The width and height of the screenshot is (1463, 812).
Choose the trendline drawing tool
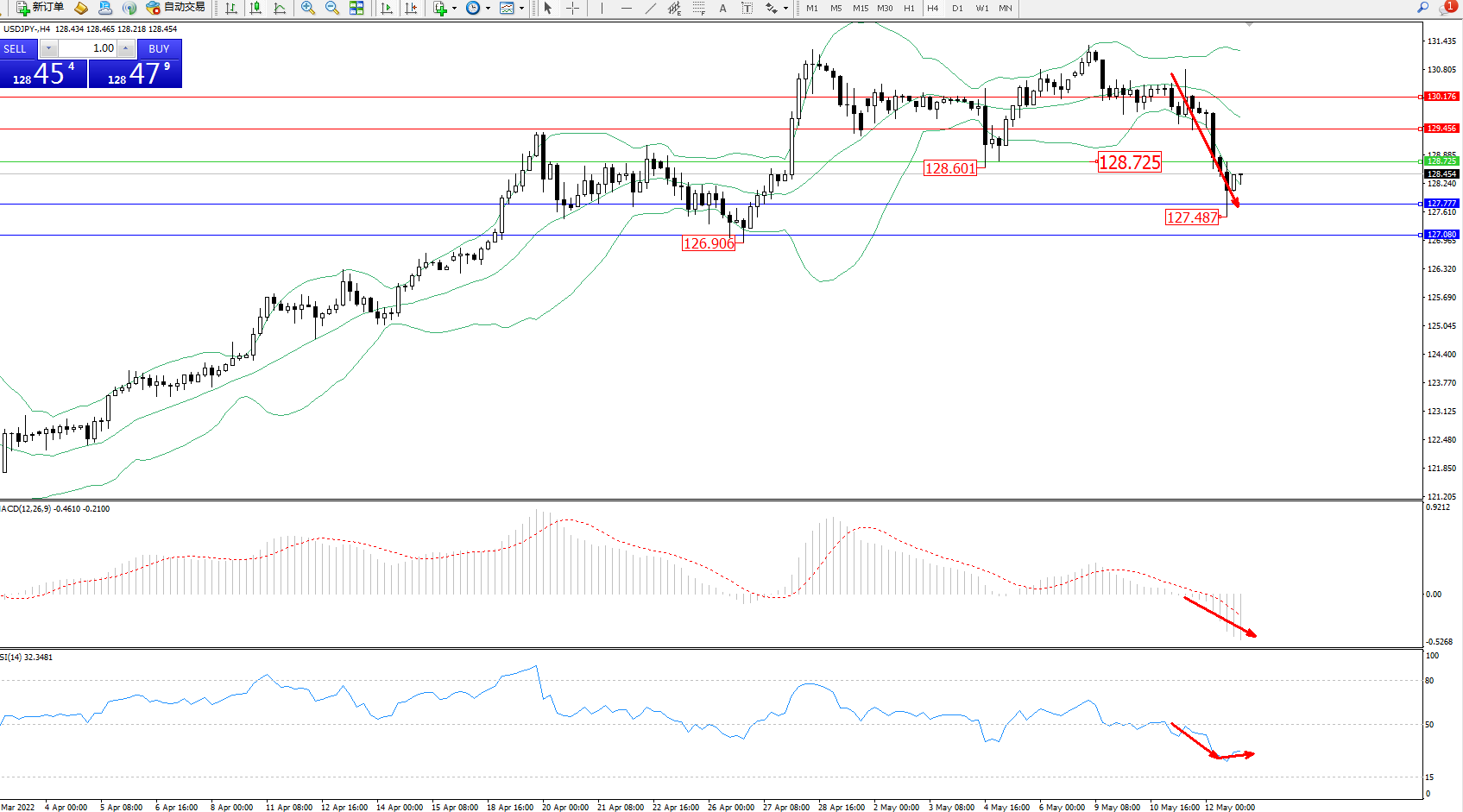(650, 8)
